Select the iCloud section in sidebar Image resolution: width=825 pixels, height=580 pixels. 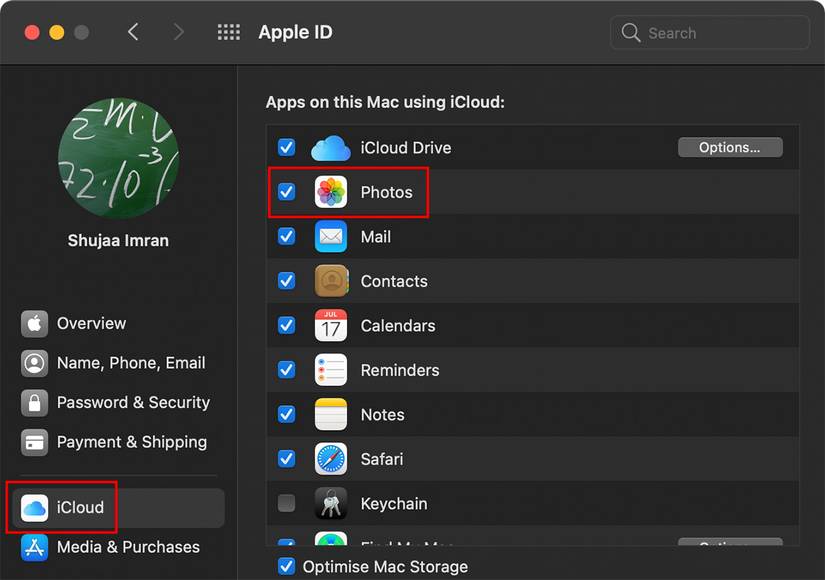60,507
